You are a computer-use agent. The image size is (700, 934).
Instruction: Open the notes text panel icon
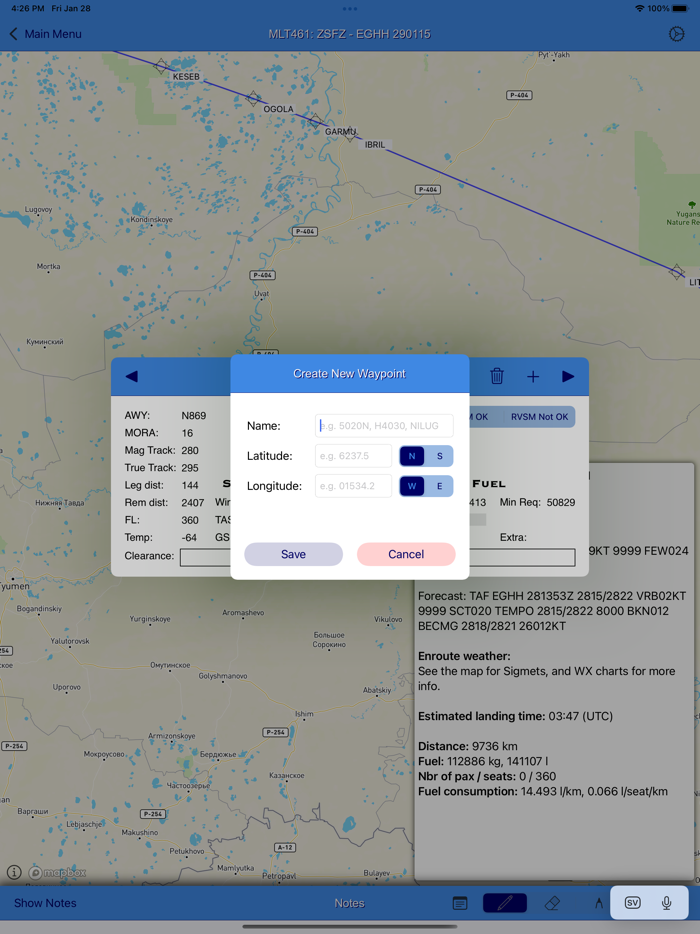pos(460,903)
